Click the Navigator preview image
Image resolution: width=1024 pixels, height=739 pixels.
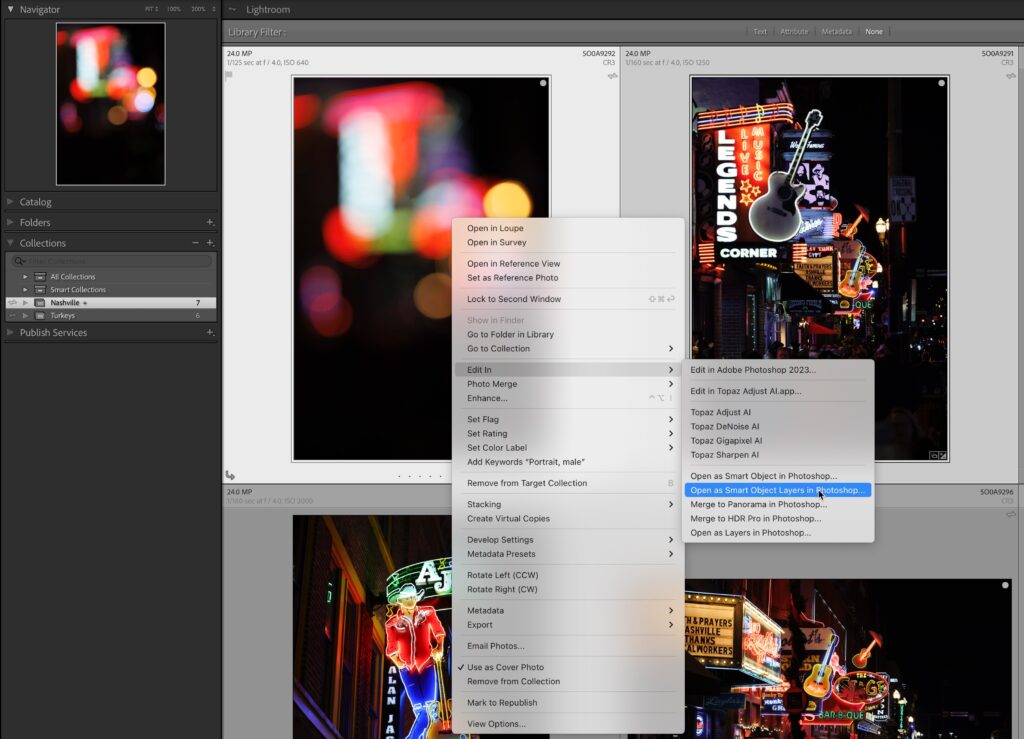coord(110,104)
